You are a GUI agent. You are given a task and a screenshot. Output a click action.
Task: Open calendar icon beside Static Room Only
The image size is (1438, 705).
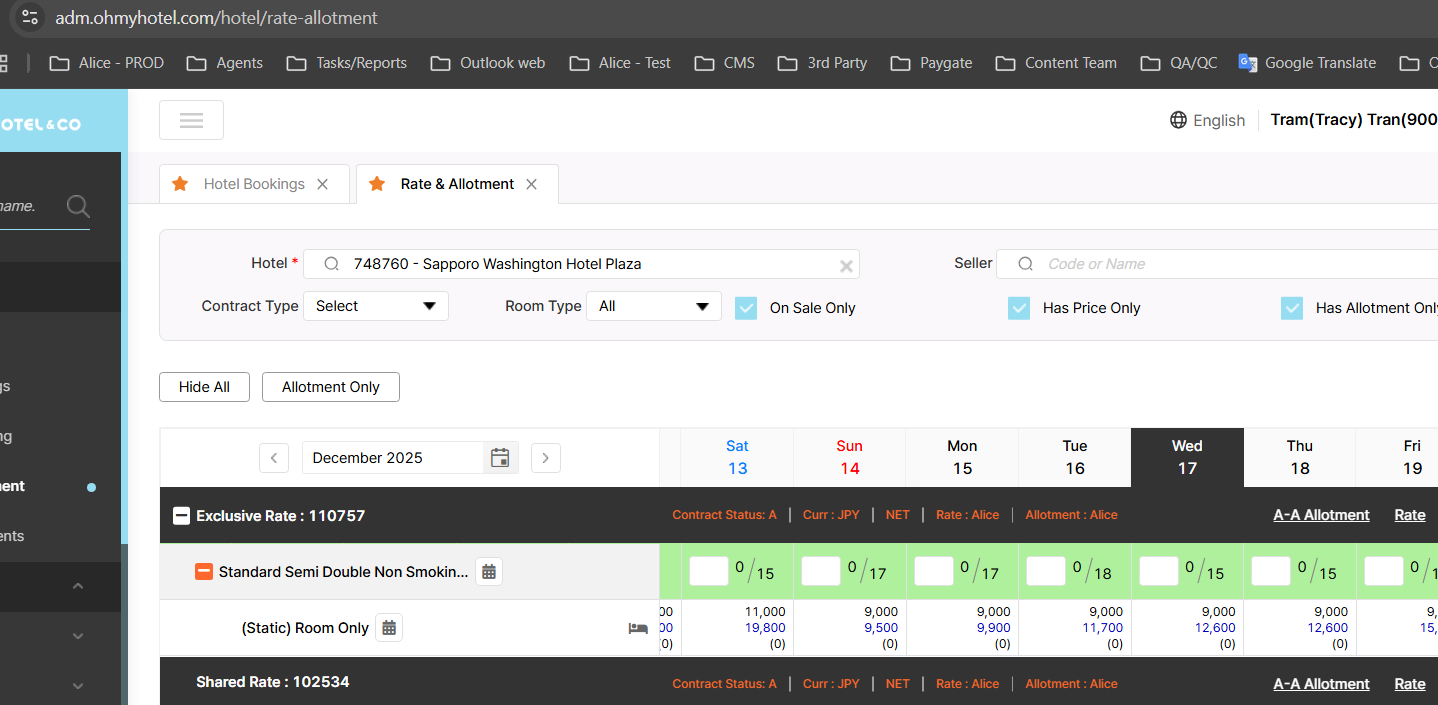point(389,628)
